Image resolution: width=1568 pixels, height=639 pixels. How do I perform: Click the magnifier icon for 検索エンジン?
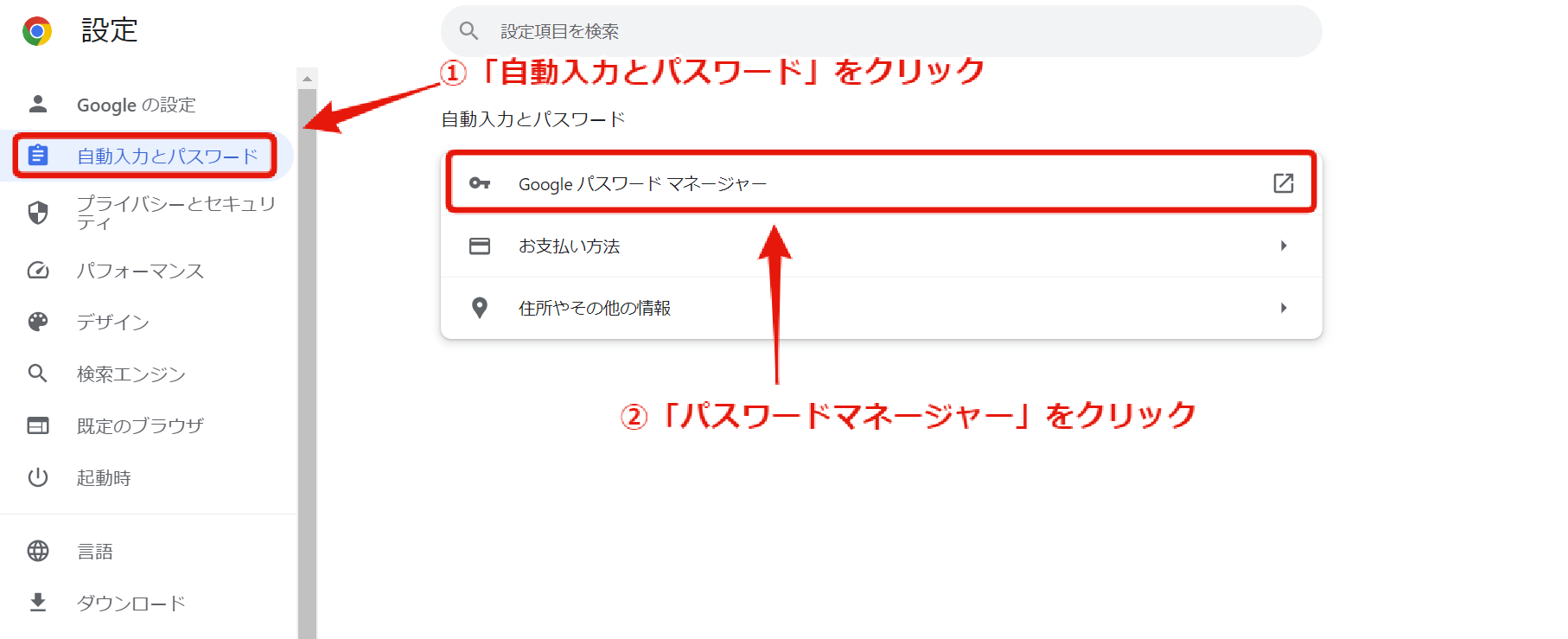tap(38, 374)
